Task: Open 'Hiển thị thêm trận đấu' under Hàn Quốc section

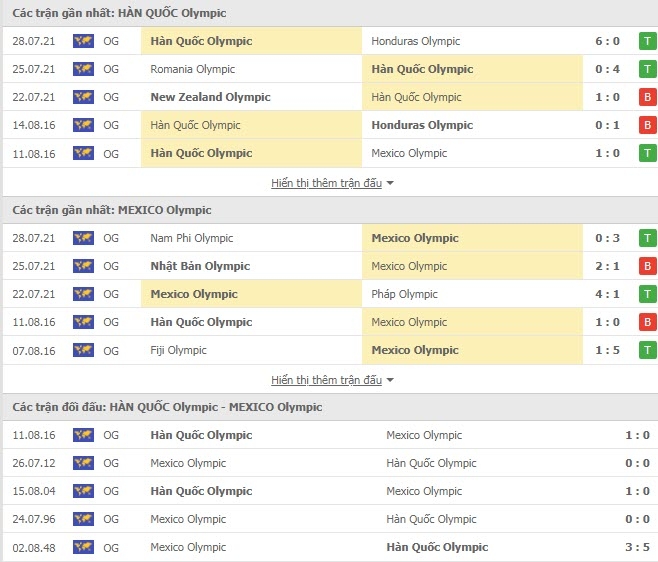Action: click(326, 183)
